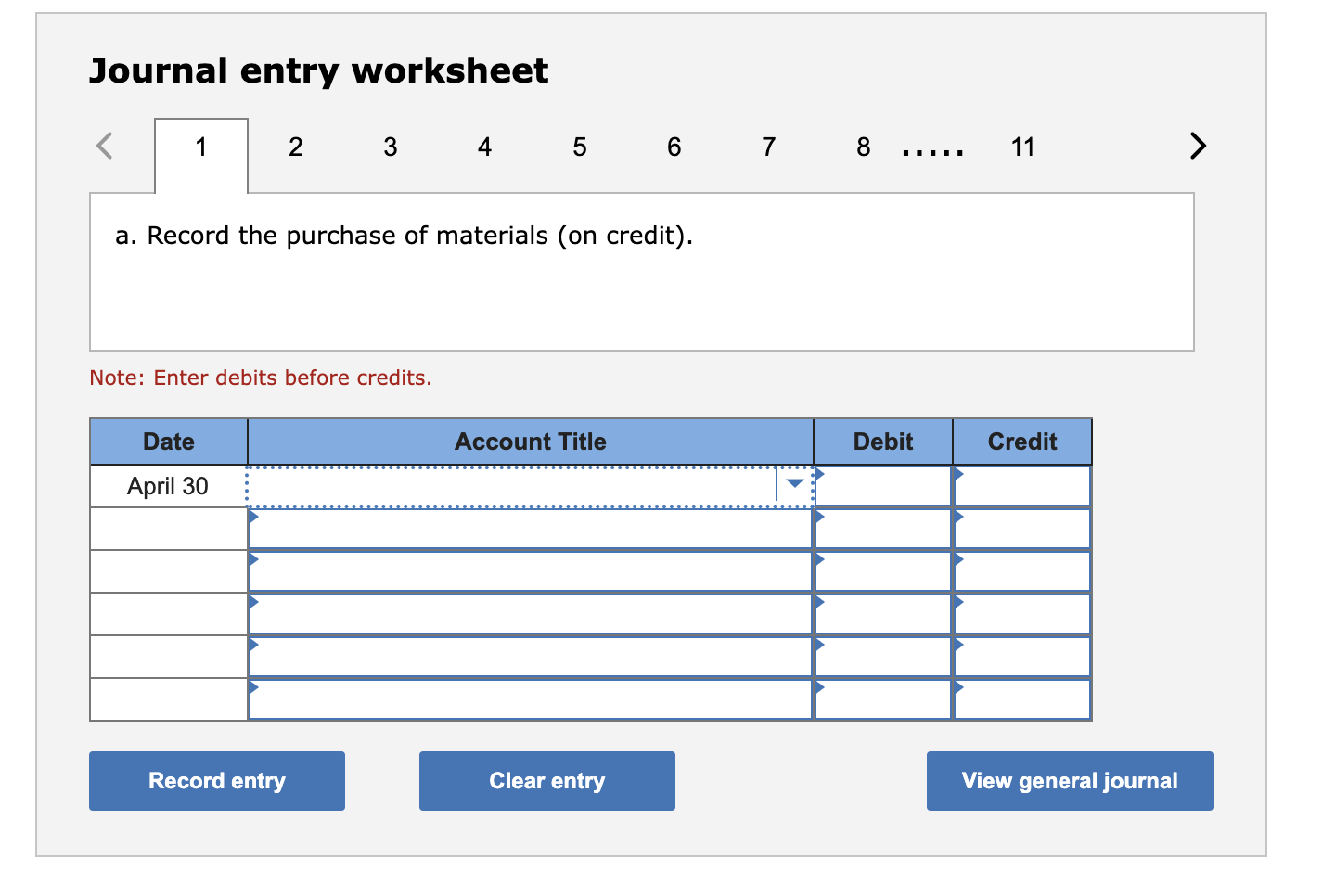The height and width of the screenshot is (896, 1336).
Task: Switch to journal entry tab 4
Action: (x=484, y=147)
